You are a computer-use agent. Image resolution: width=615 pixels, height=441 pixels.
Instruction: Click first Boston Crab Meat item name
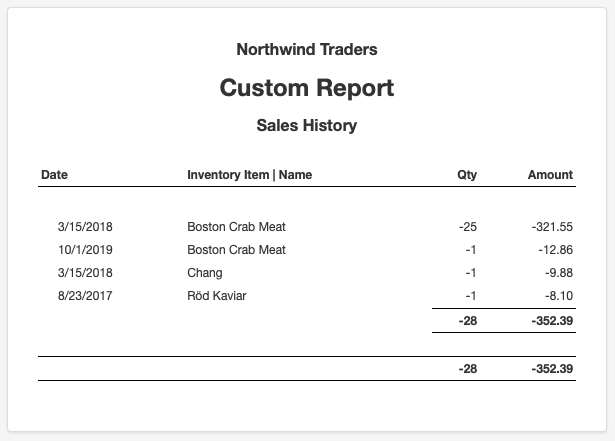[x=237, y=227]
